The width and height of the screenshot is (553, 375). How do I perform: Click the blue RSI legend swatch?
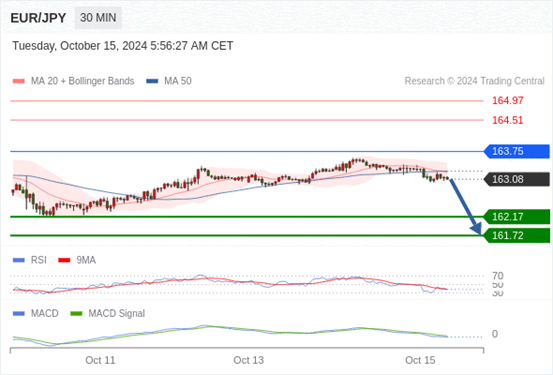click(x=18, y=260)
